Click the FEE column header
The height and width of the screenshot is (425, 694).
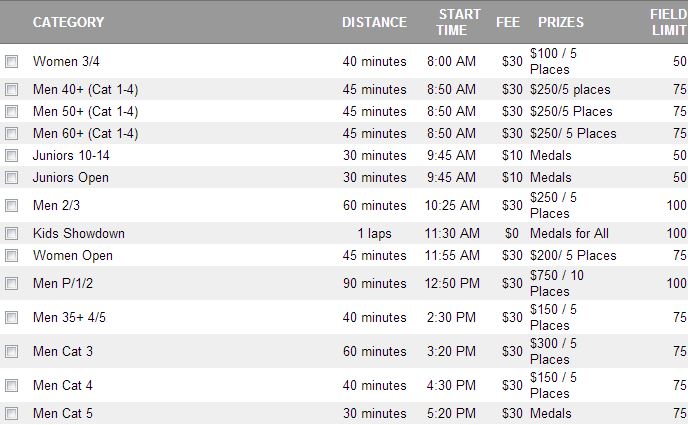pos(508,22)
